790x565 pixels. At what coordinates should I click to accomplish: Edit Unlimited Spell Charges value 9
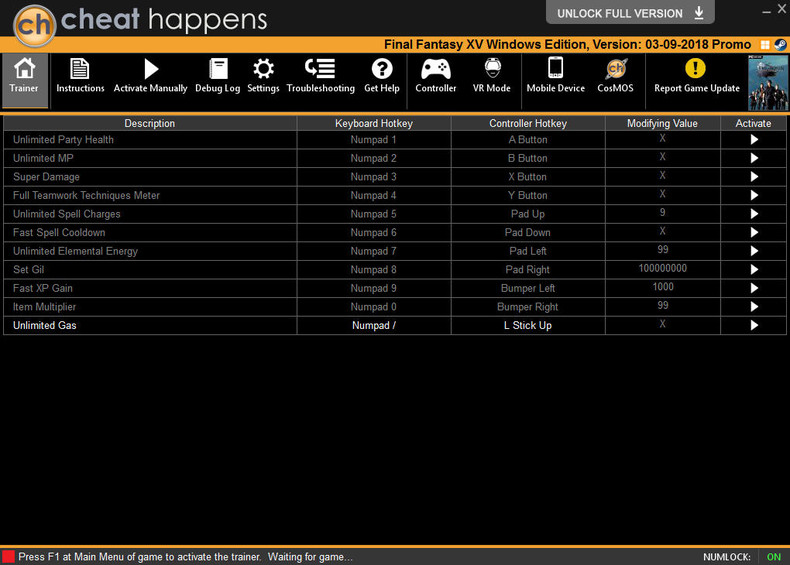point(663,213)
